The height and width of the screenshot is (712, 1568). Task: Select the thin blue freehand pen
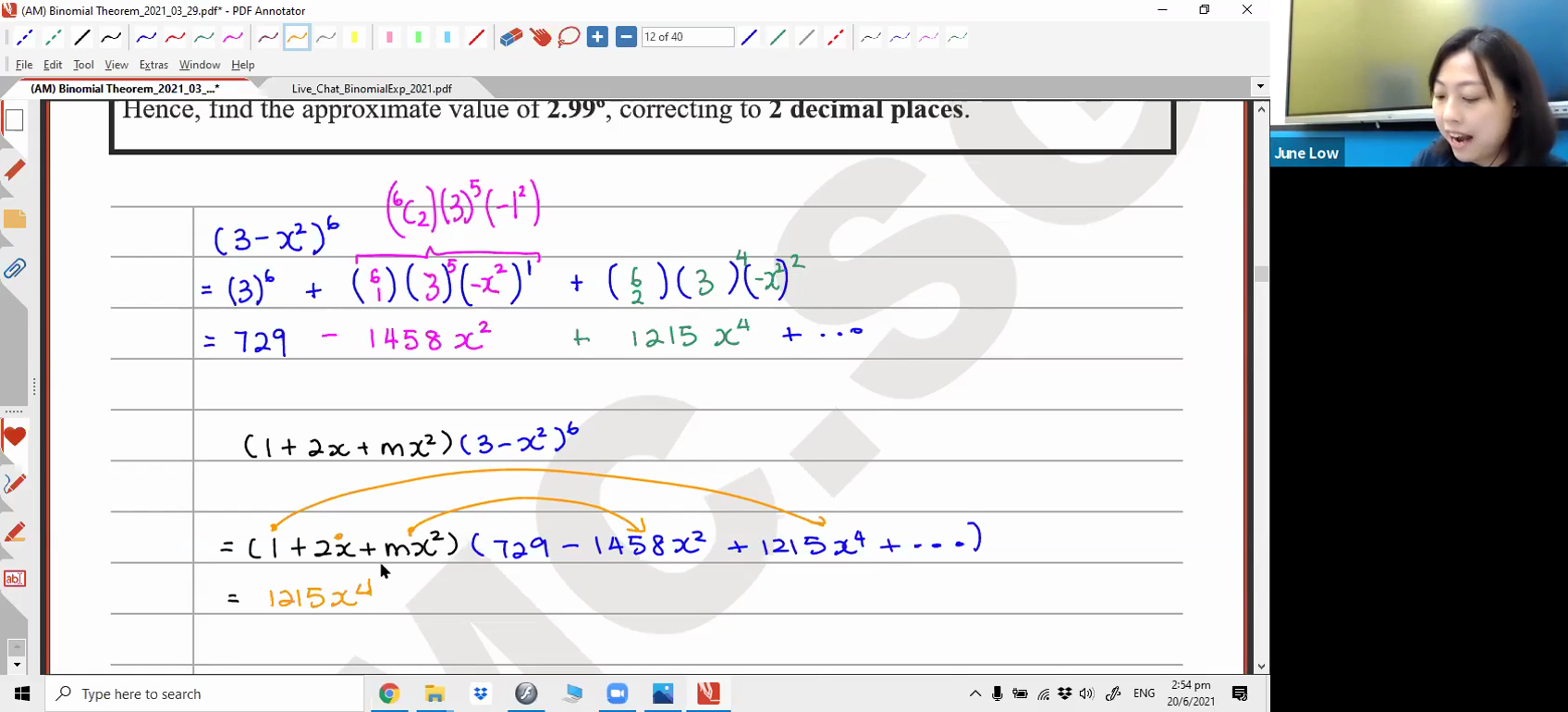(x=900, y=38)
